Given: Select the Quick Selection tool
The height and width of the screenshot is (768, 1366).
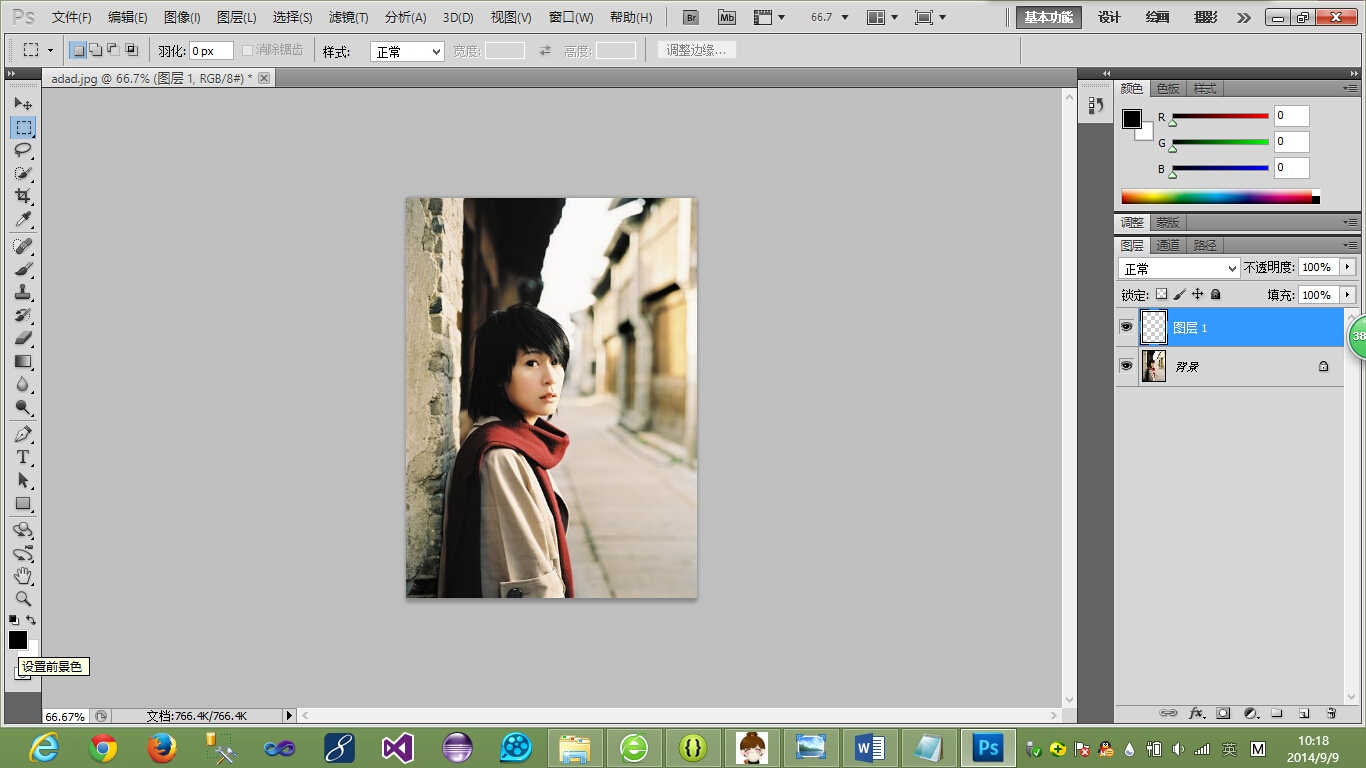Looking at the screenshot, I should (23, 173).
